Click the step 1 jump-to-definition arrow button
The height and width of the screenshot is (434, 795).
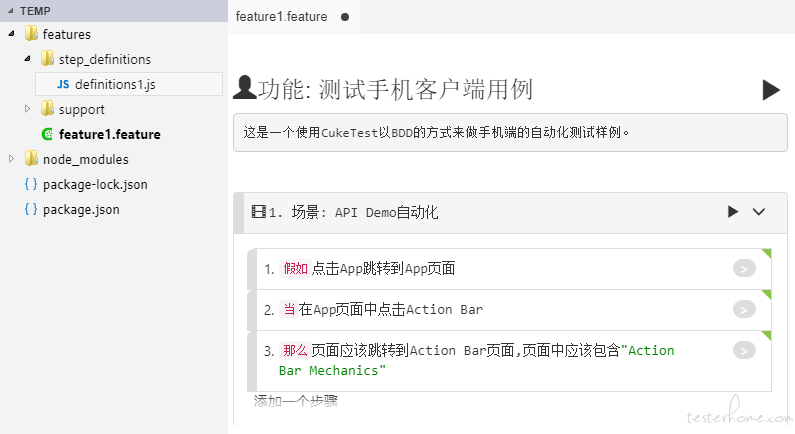[744, 268]
